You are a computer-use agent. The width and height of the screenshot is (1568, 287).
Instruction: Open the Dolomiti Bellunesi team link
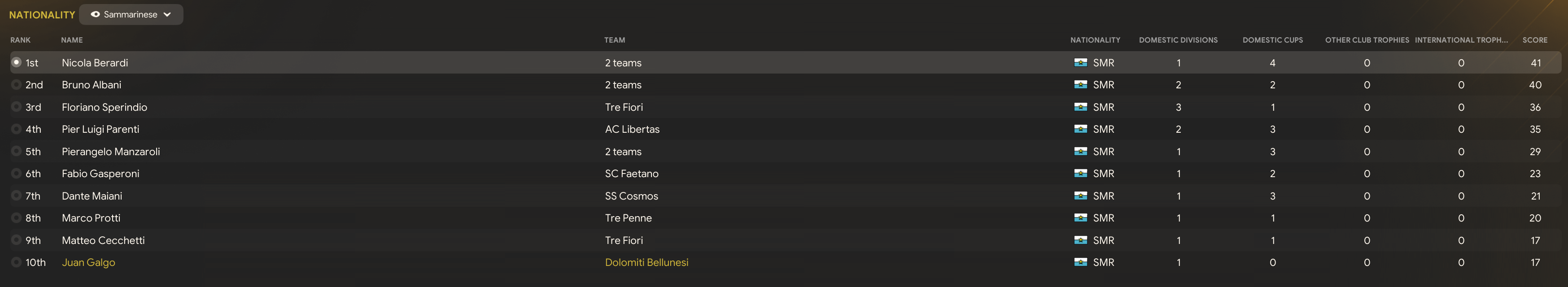tap(646, 263)
